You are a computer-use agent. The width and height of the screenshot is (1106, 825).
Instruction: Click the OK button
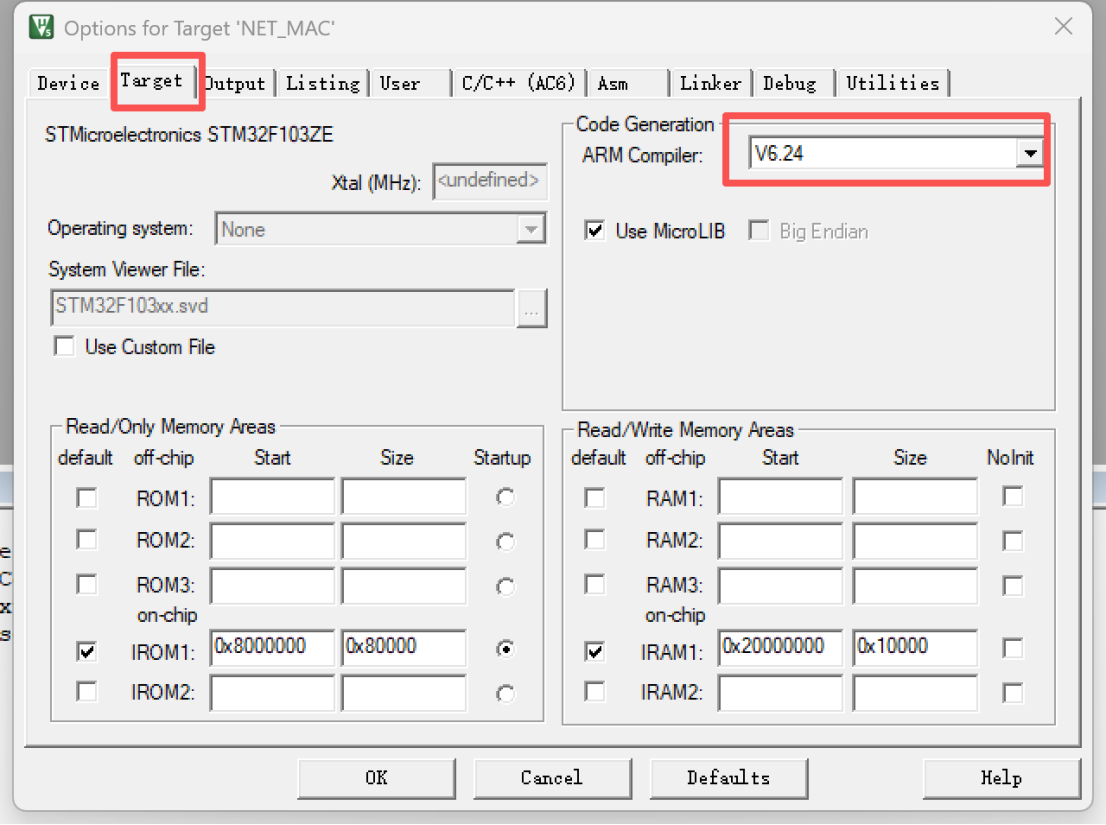[x=377, y=778]
